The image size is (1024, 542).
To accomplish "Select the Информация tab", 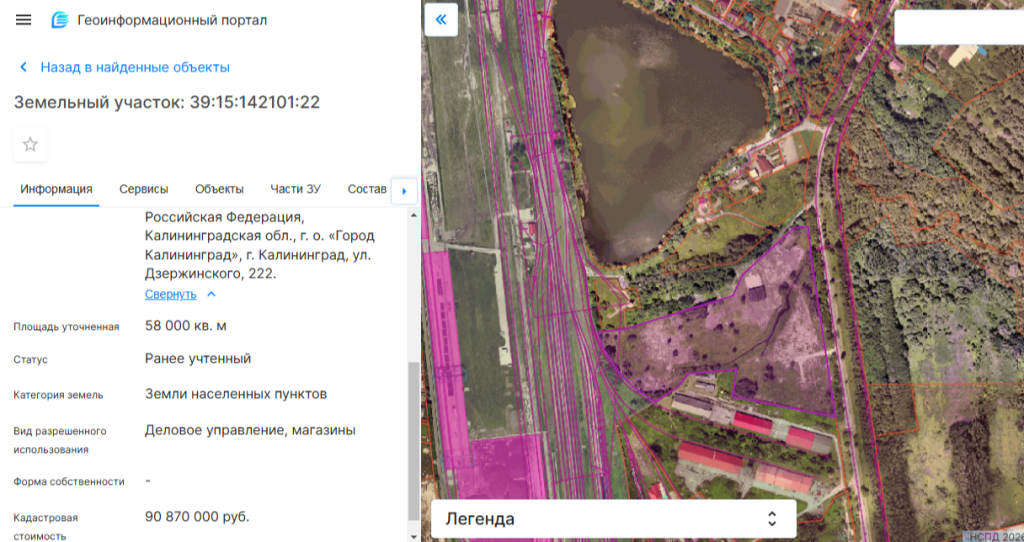I will tap(56, 189).
